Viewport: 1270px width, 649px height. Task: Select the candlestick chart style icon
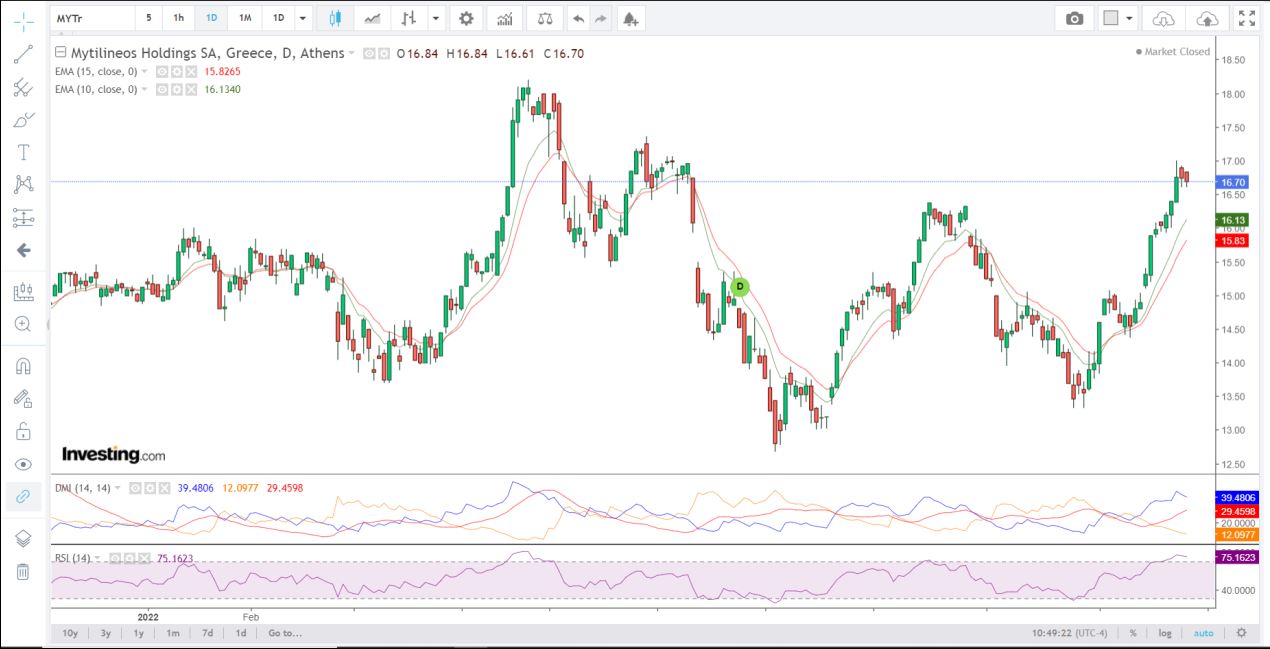point(334,18)
